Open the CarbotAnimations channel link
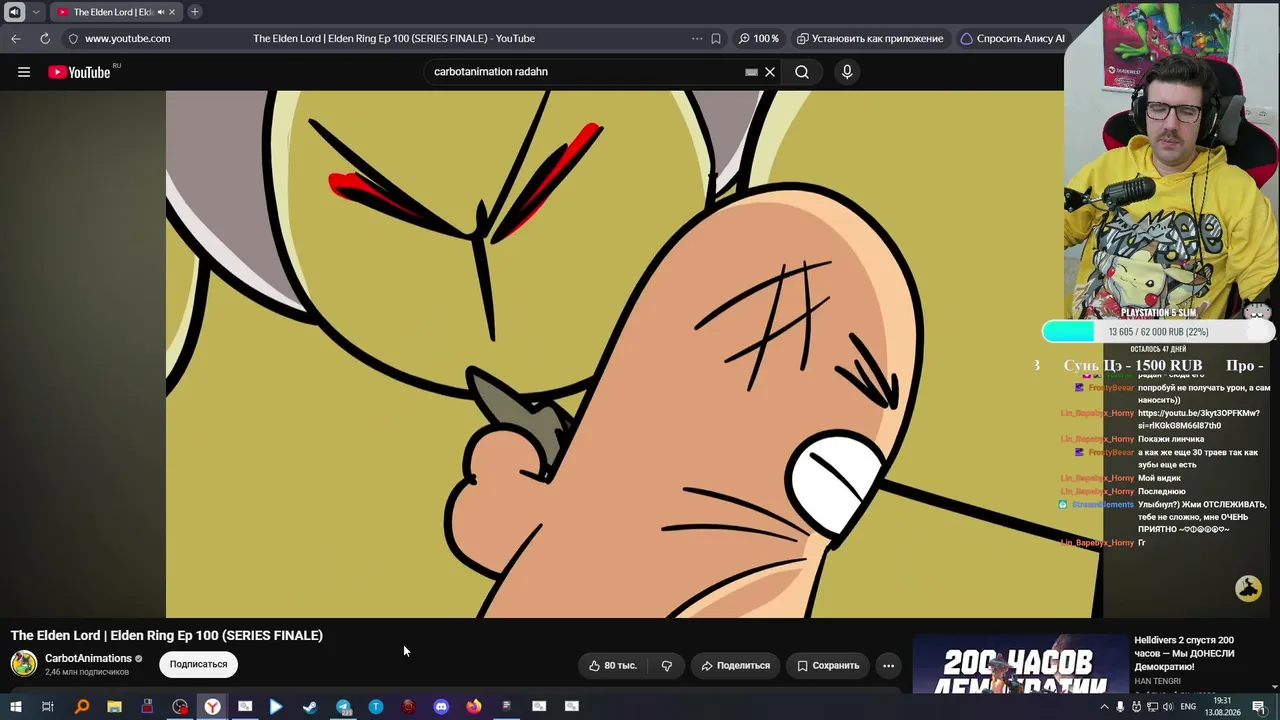Viewport: 1280px width, 720px height. tap(88, 658)
